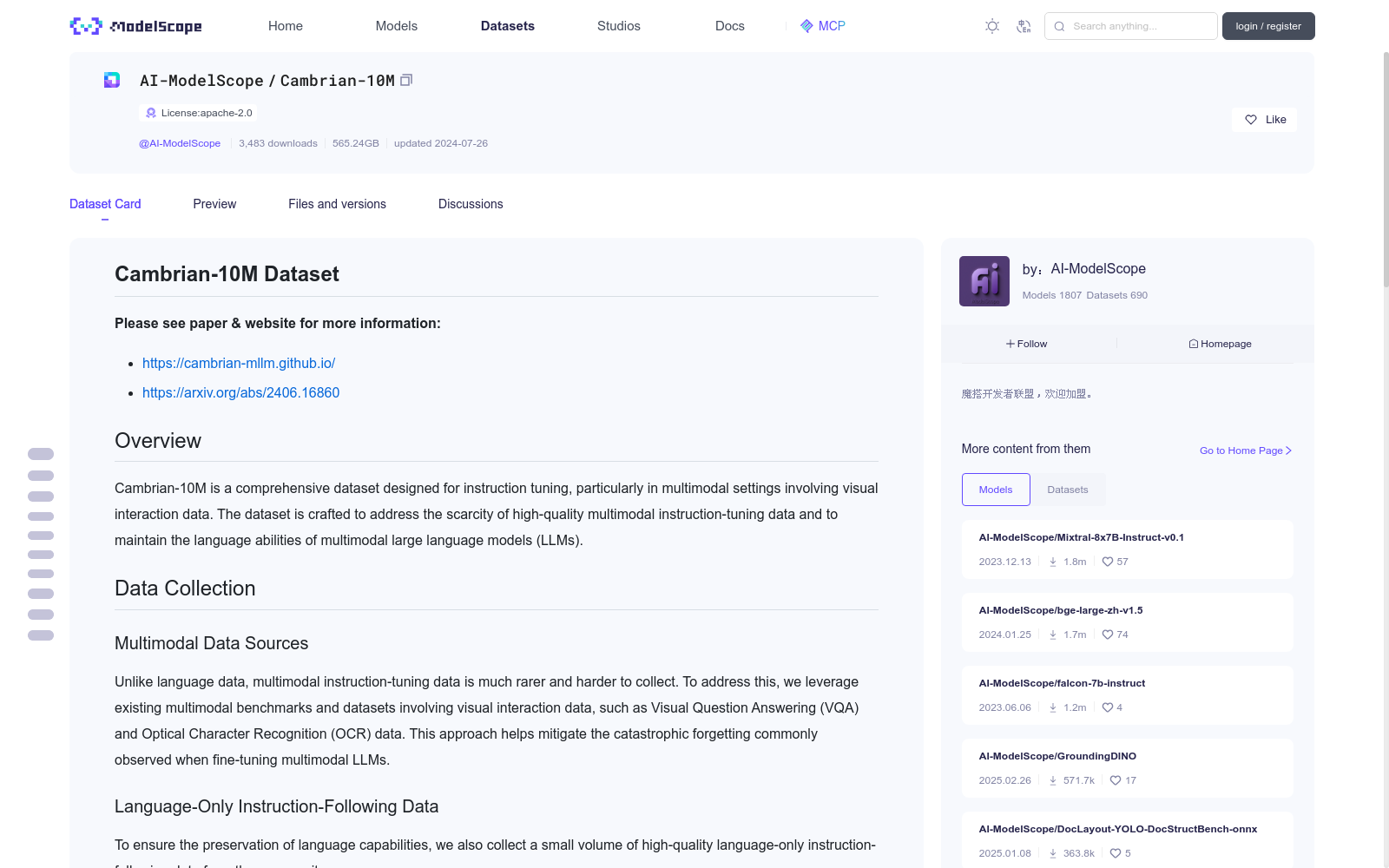Open AI-ModelScope/GroundingDINO model title

pyautogui.click(x=1057, y=756)
